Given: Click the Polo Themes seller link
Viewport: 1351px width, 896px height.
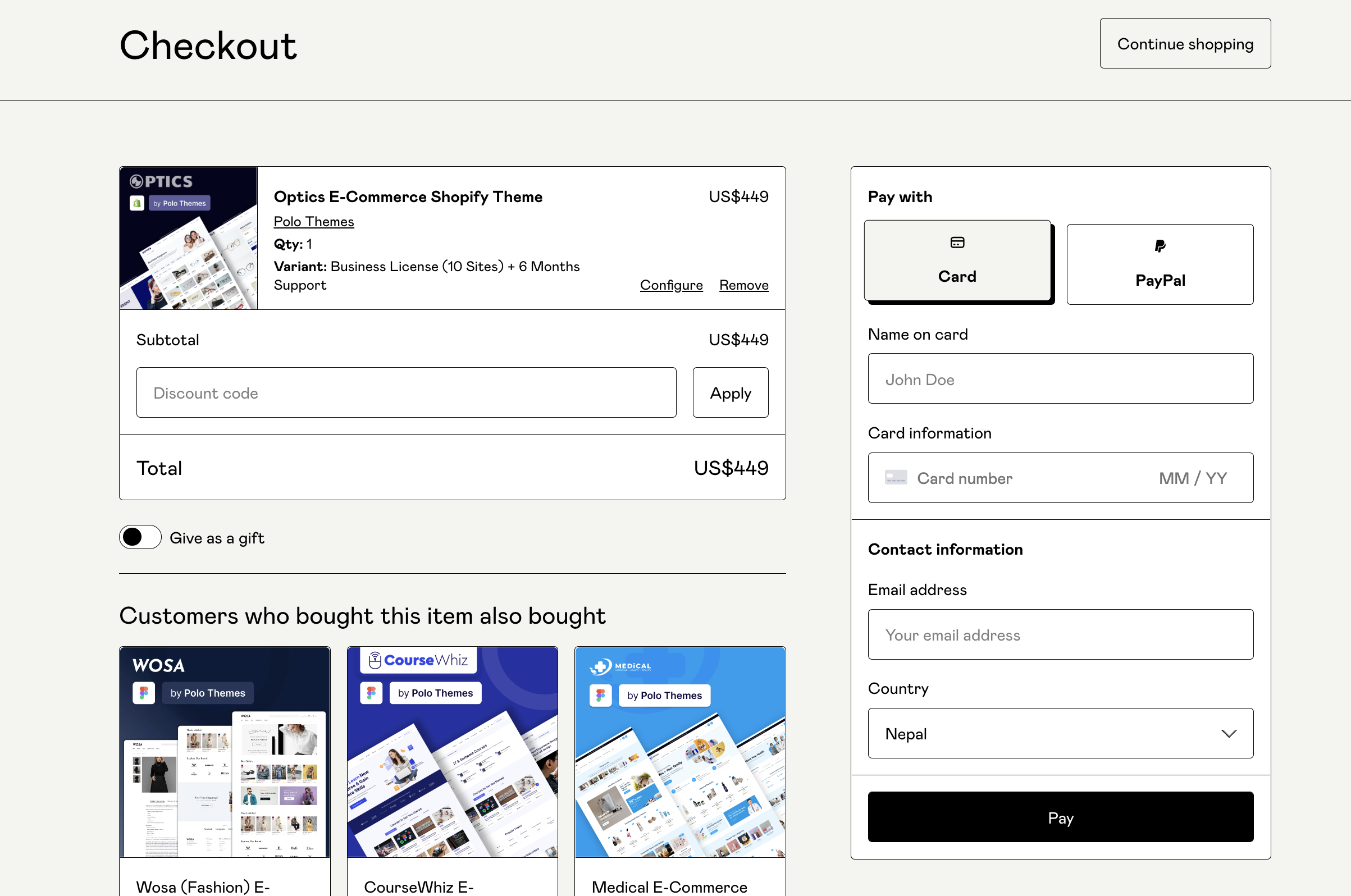Looking at the screenshot, I should [x=314, y=220].
